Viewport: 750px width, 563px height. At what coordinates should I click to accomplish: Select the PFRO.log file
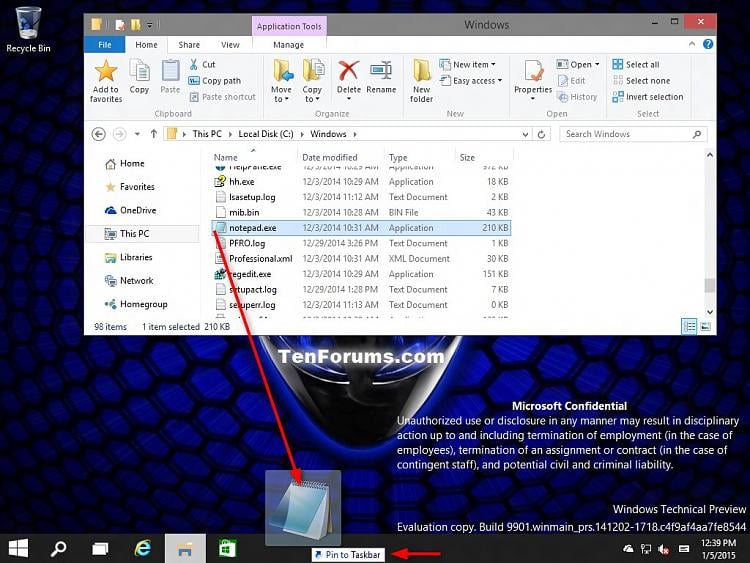click(361, 243)
